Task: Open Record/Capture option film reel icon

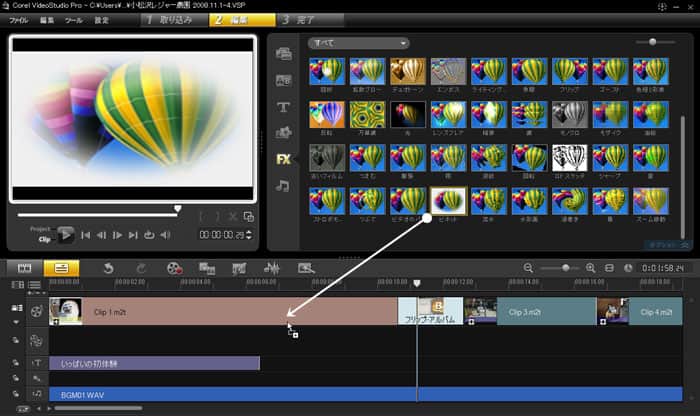Action: click(x=174, y=268)
